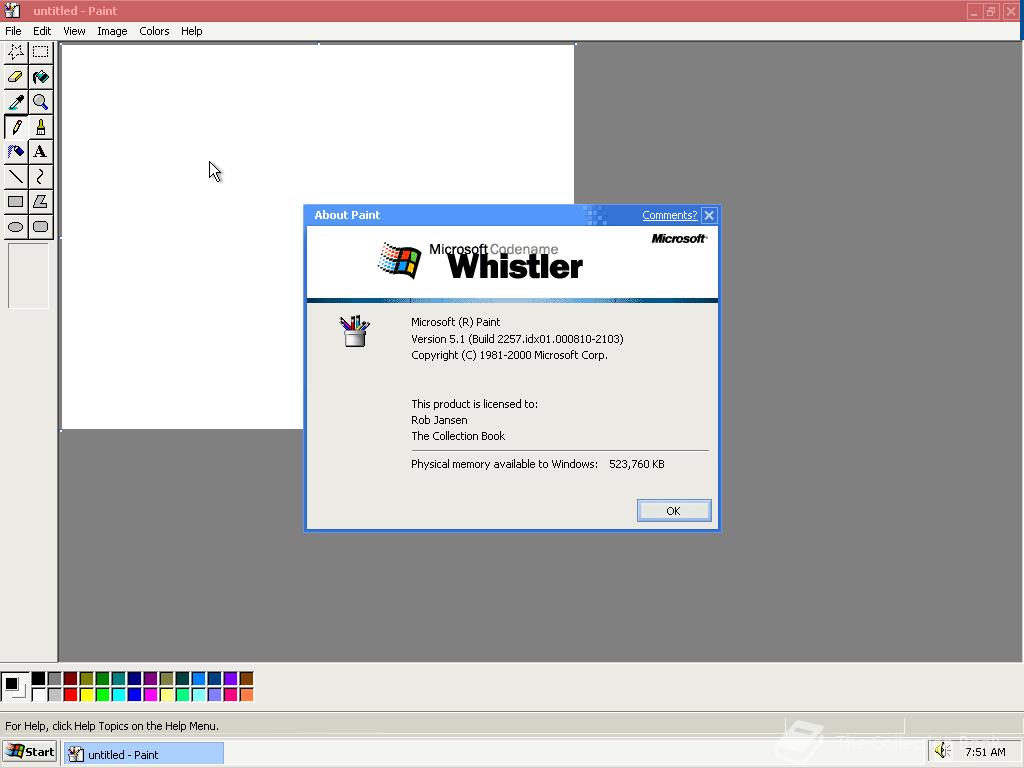Screen dimensions: 1024x768
Task: Select the brown color swatch
Action: (247, 679)
